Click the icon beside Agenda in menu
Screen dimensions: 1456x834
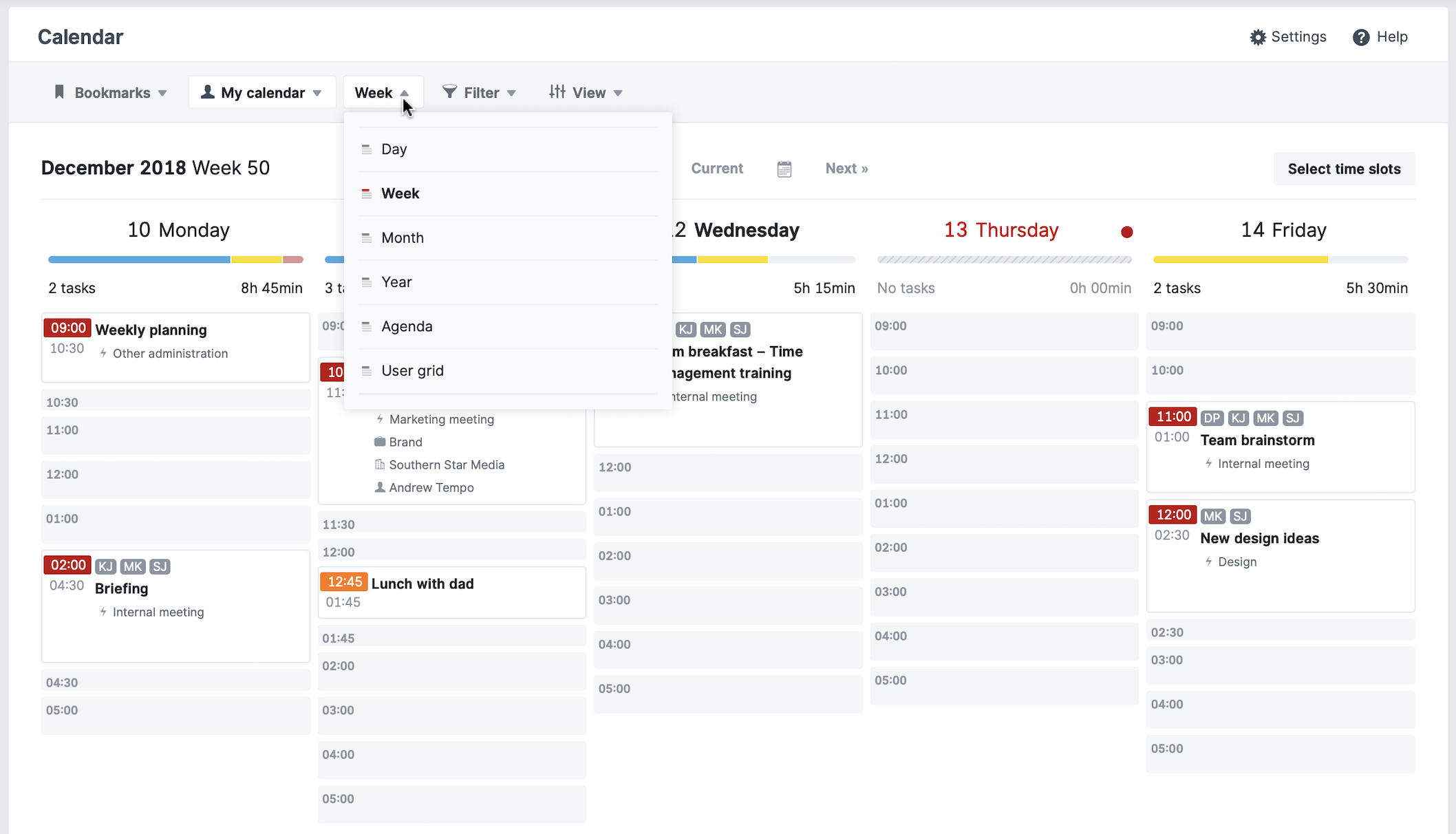366,326
